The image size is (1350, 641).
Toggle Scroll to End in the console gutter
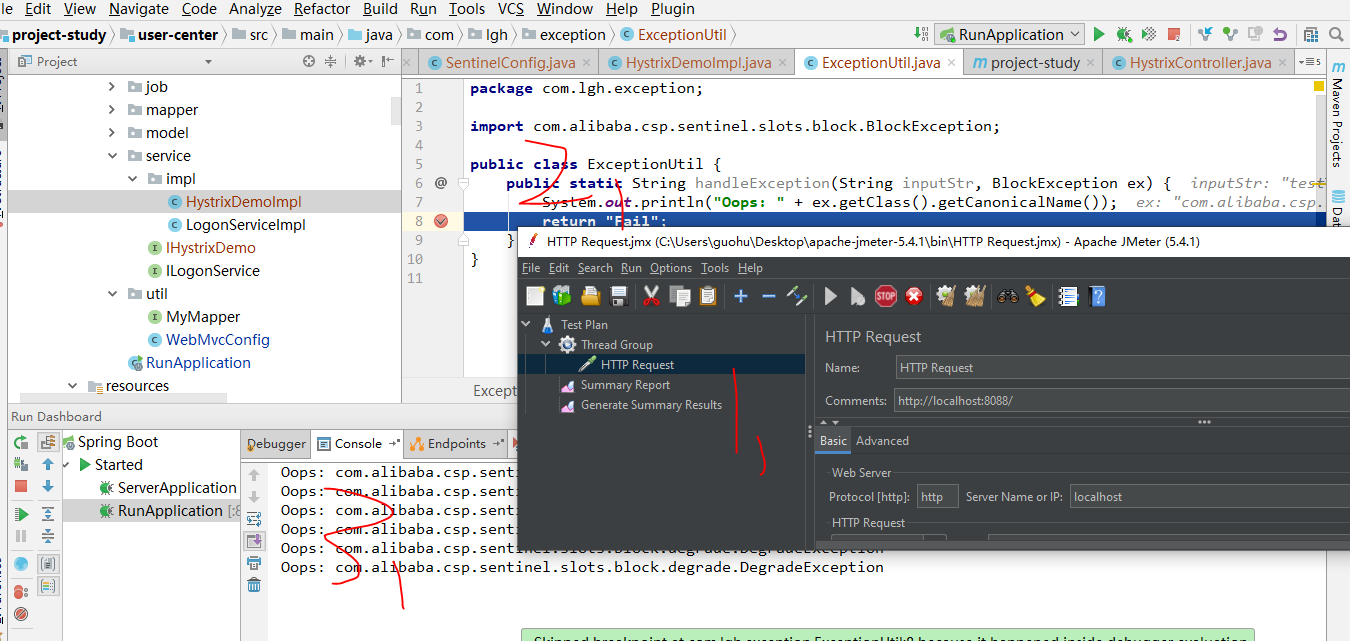pyautogui.click(x=254, y=541)
